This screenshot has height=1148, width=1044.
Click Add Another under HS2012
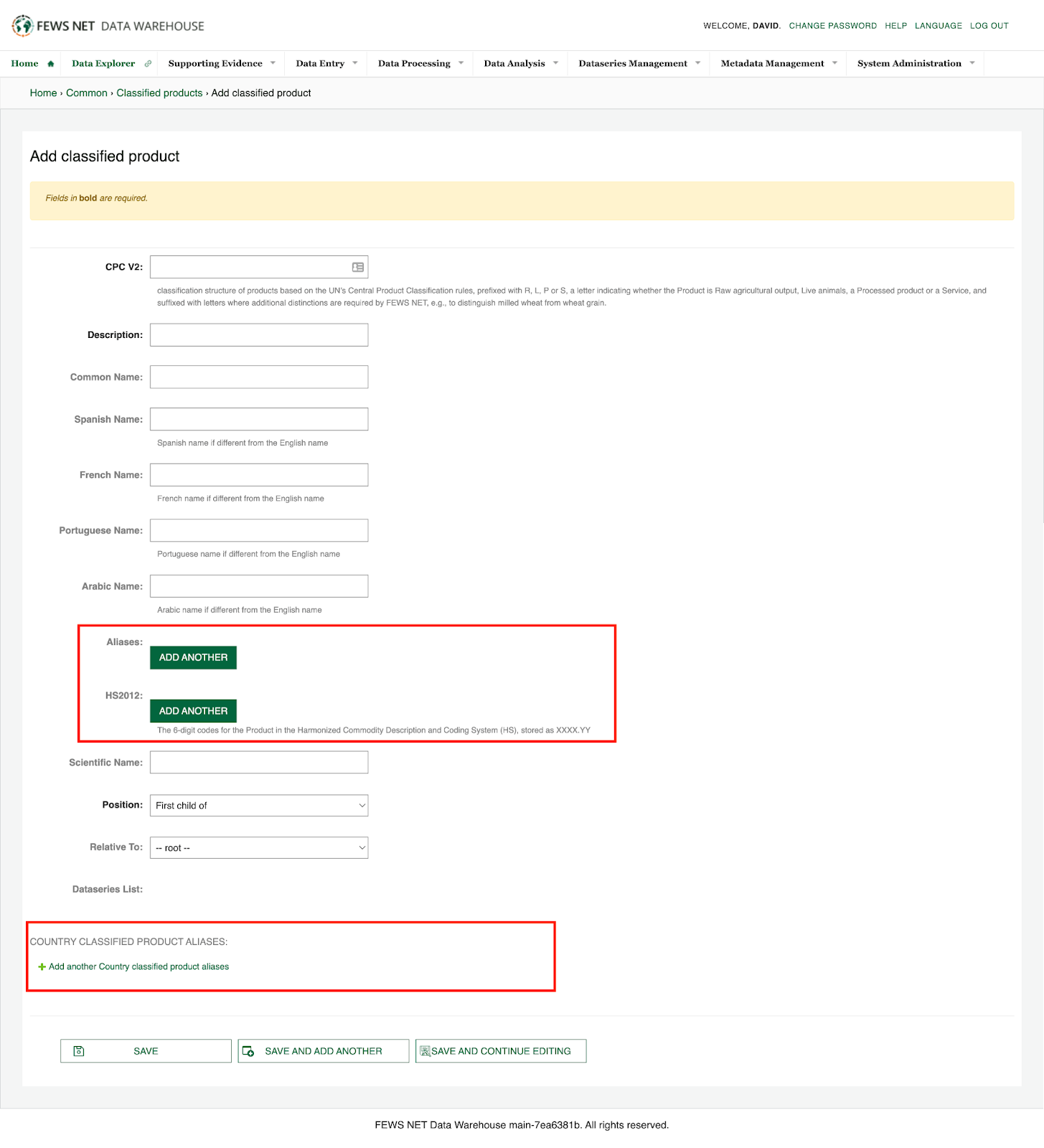pyautogui.click(x=193, y=711)
